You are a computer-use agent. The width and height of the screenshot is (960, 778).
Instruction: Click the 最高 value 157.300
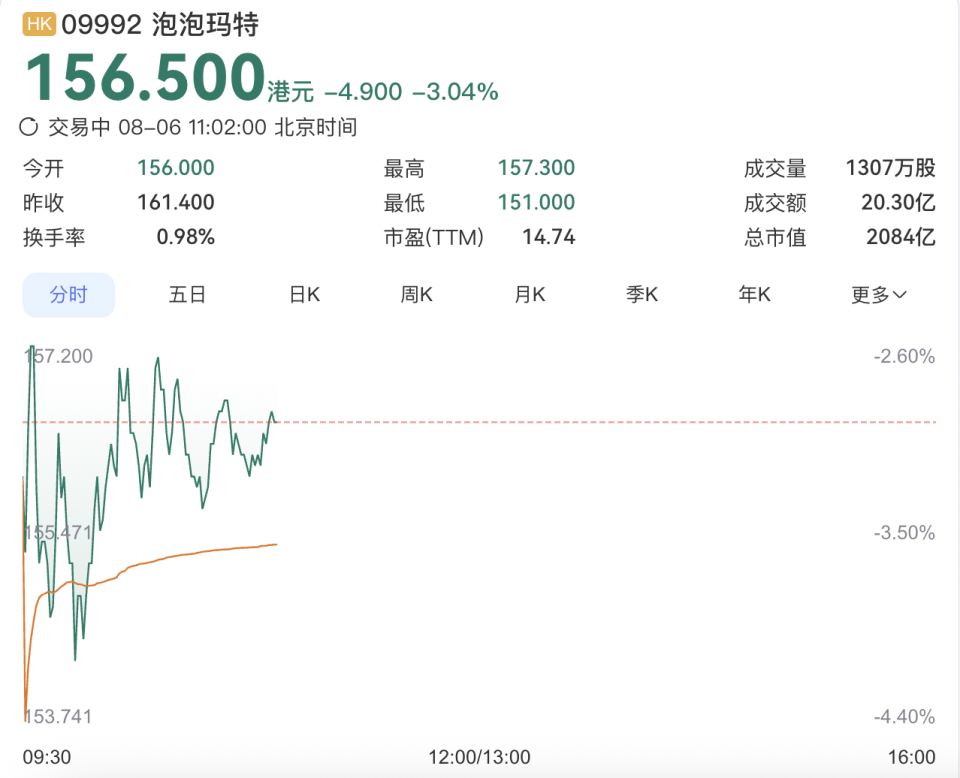536,168
